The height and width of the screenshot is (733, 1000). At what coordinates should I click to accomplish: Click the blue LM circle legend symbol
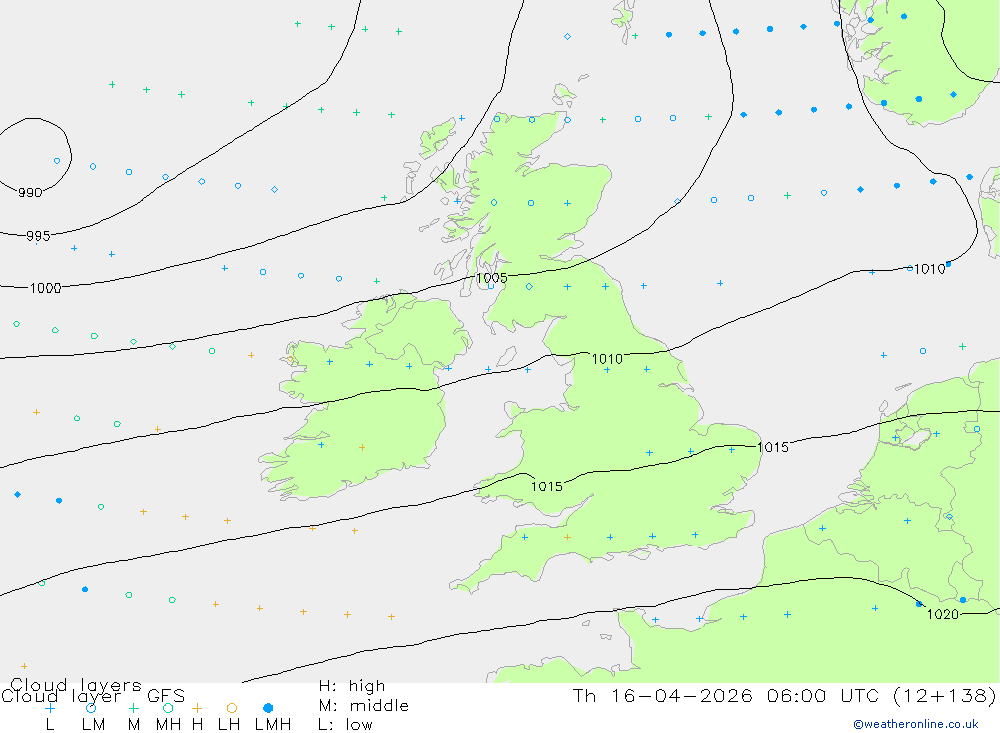pos(91,708)
